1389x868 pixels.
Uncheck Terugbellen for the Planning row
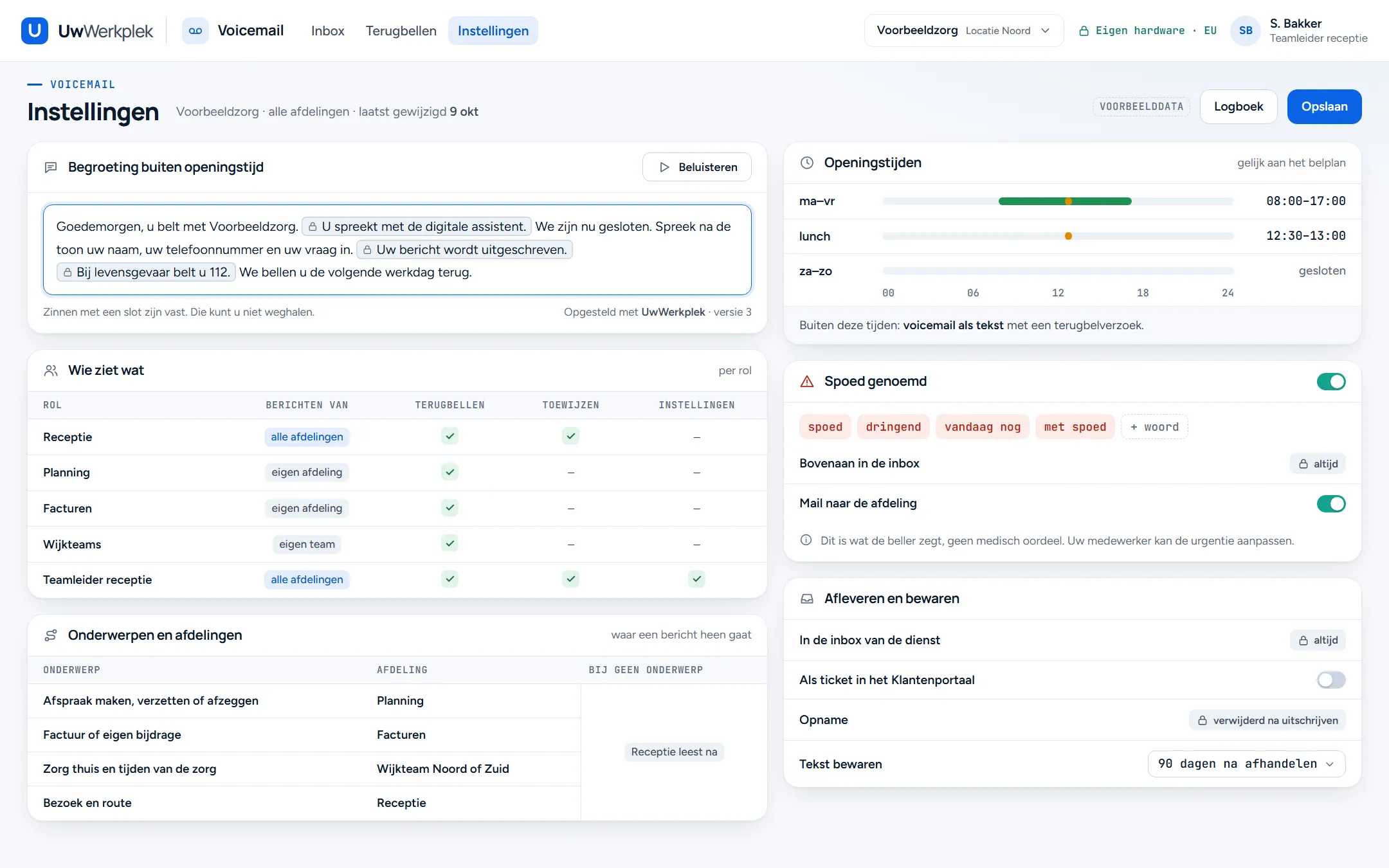[x=450, y=472]
